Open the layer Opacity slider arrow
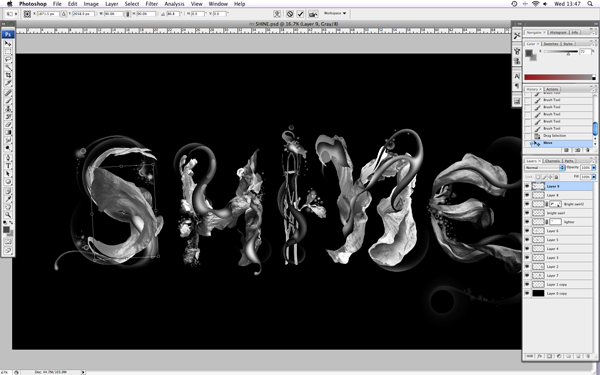This screenshot has height=375, width=600. click(594, 168)
